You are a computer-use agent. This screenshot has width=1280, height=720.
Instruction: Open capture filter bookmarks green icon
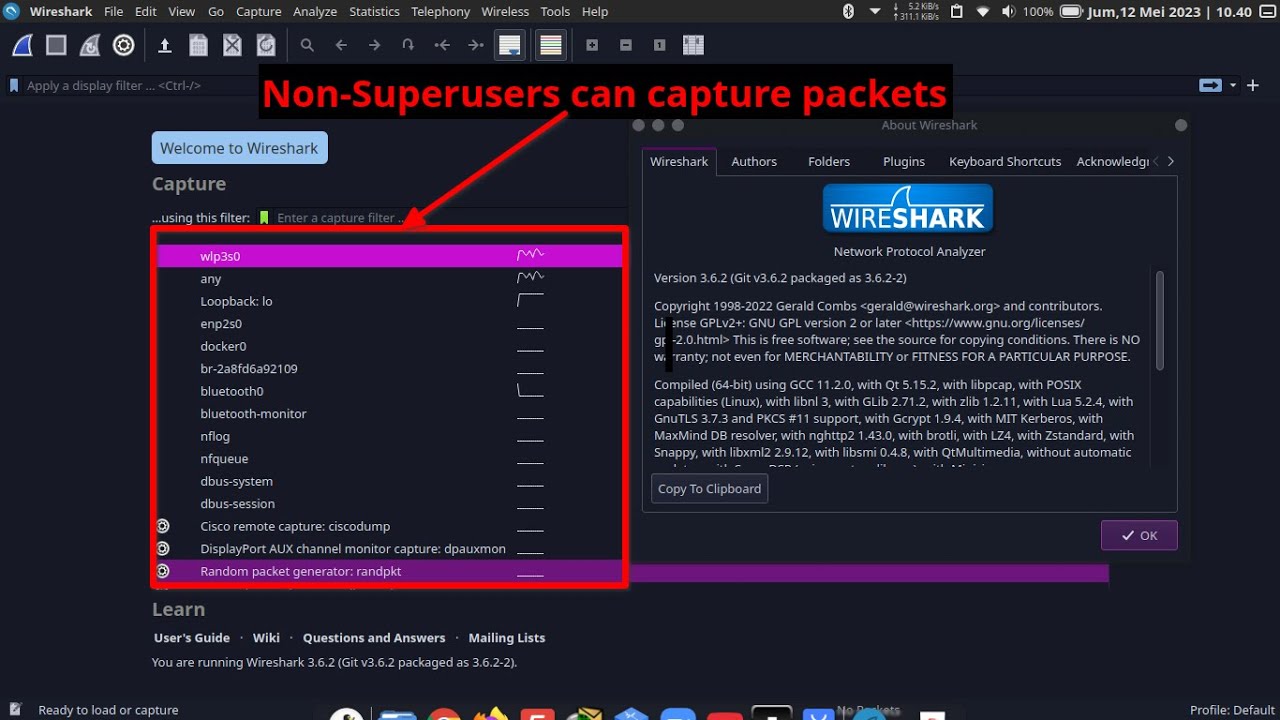click(x=264, y=218)
